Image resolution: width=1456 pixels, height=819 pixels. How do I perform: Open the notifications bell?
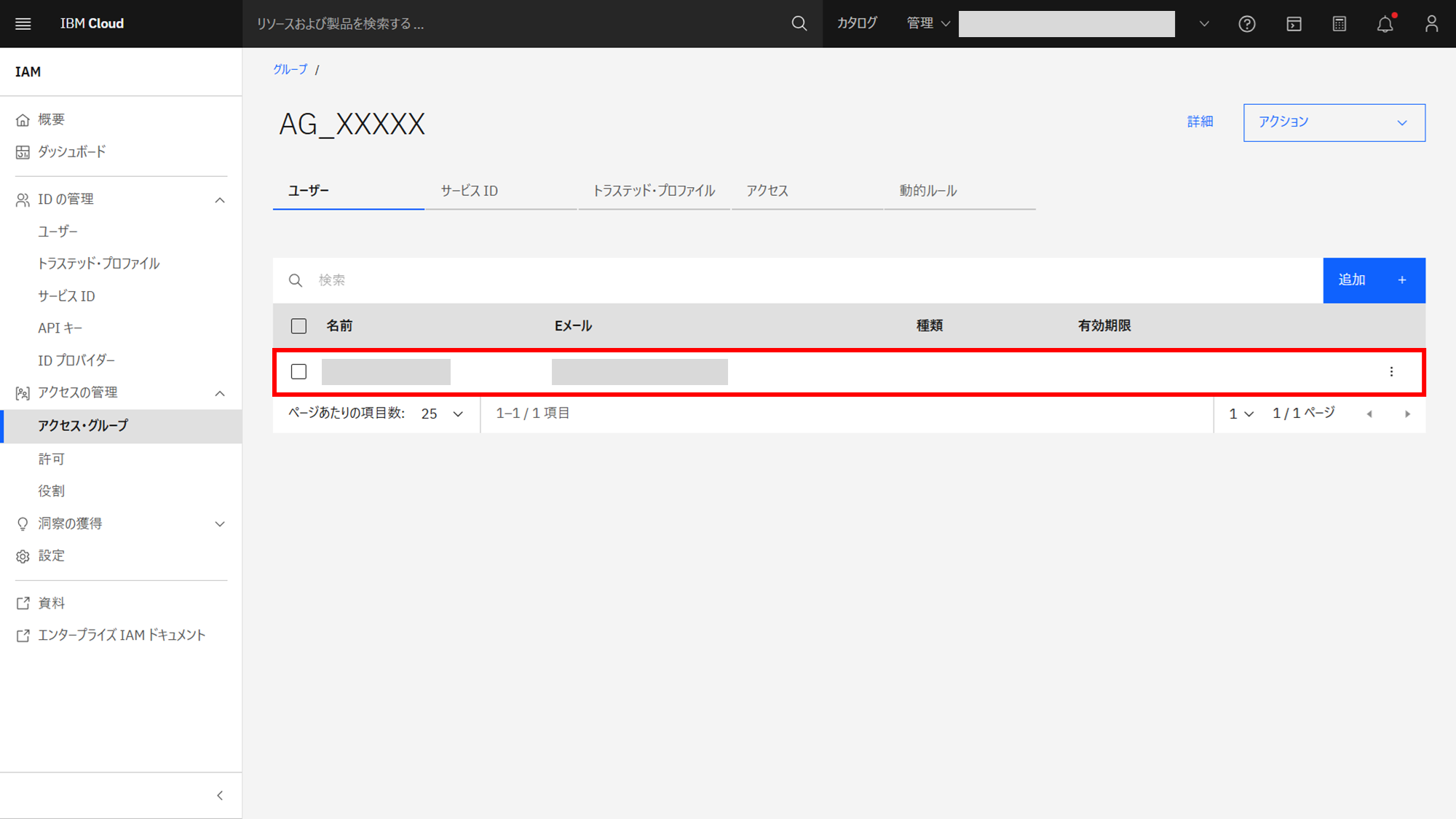tap(1385, 24)
